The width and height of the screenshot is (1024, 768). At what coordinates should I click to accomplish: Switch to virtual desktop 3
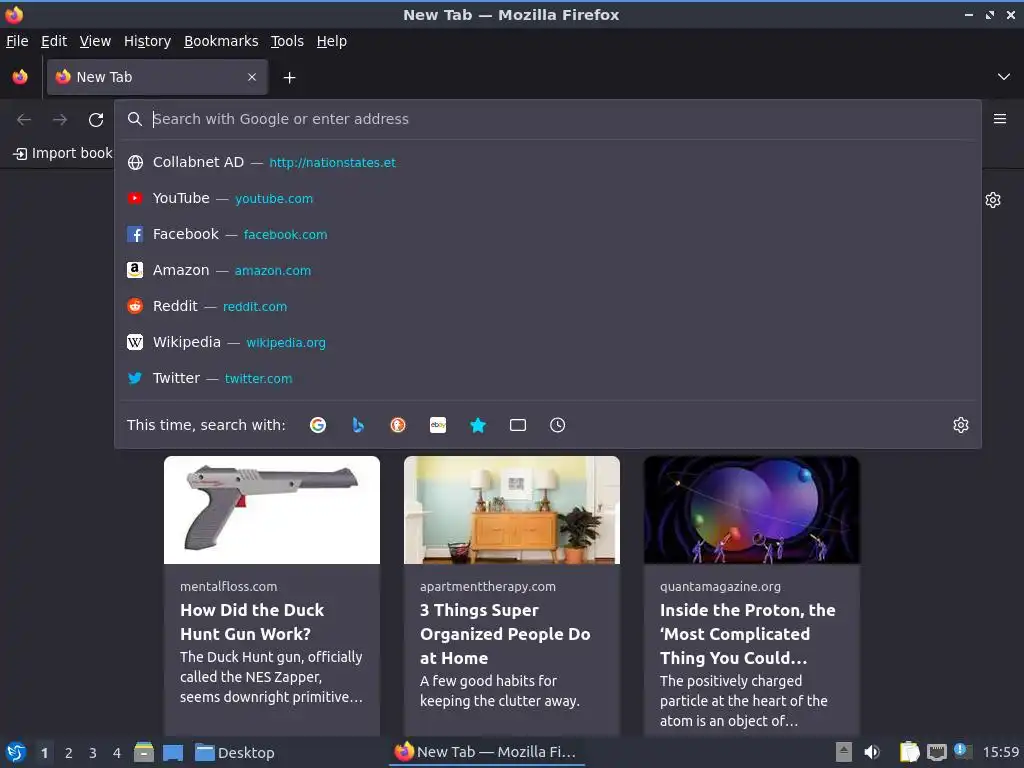pyautogui.click(x=93, y=753)
